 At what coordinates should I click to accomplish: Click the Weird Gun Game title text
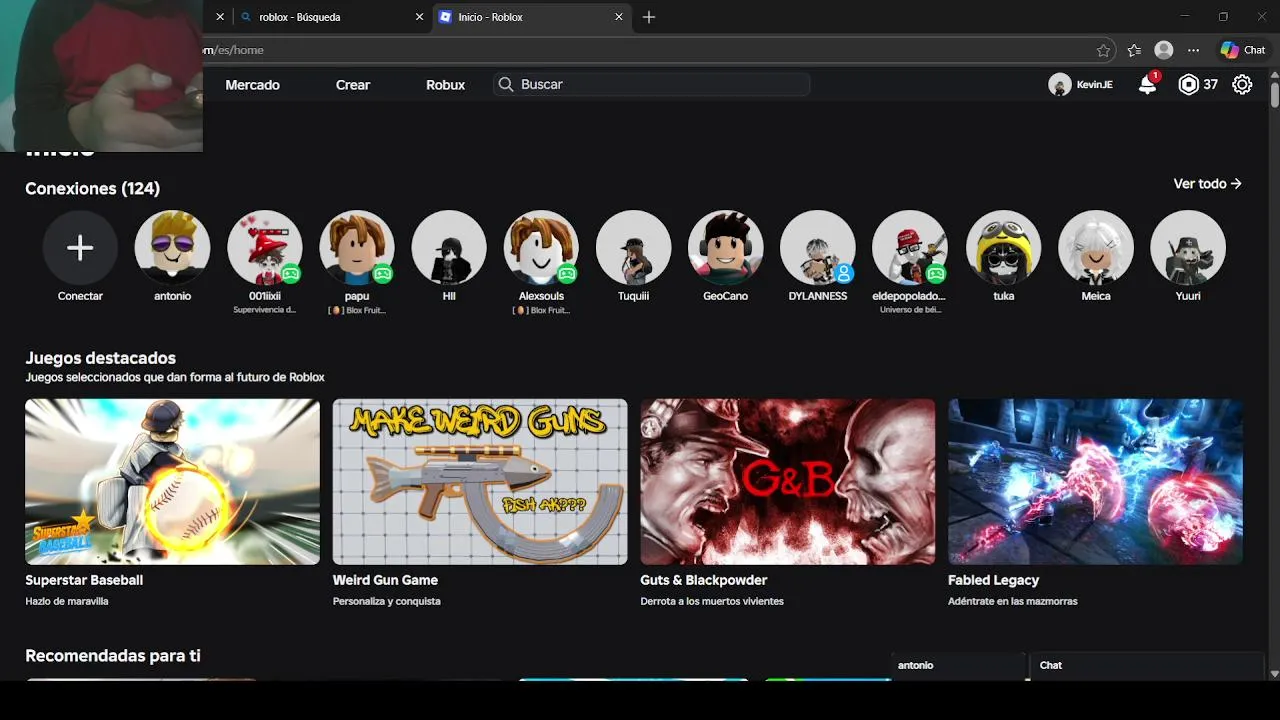click(x=385, y=580)
